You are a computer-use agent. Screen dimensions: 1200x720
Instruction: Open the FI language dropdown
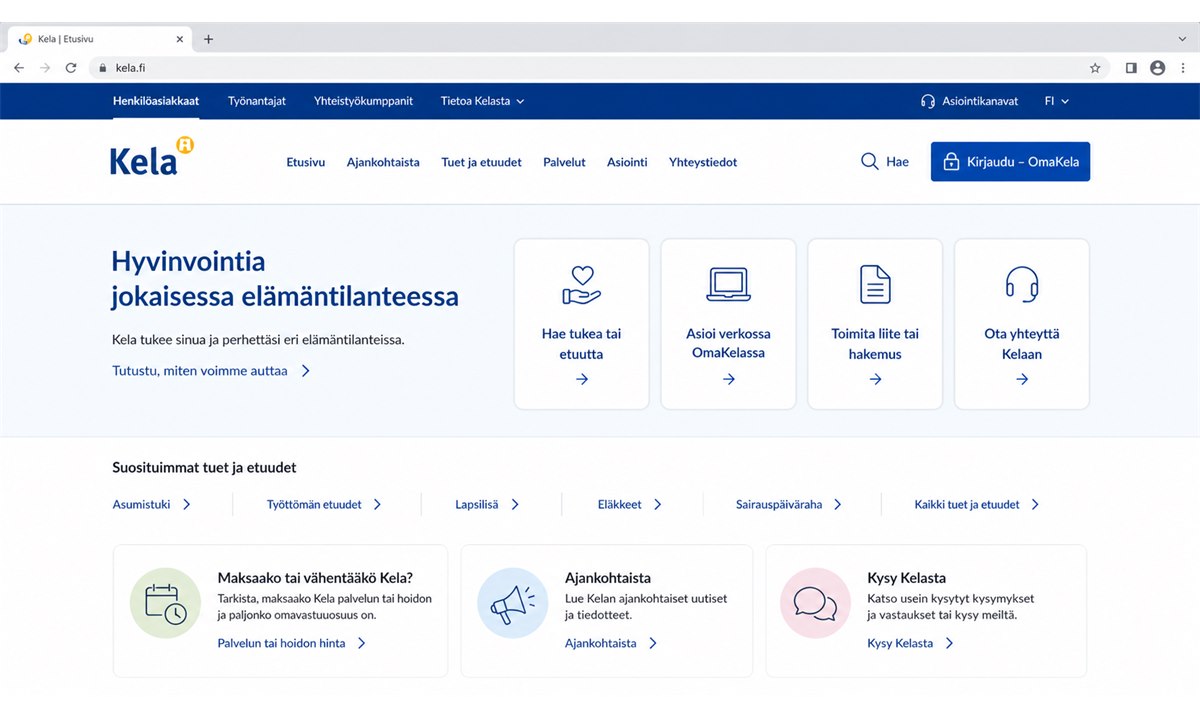point(1057,101)
